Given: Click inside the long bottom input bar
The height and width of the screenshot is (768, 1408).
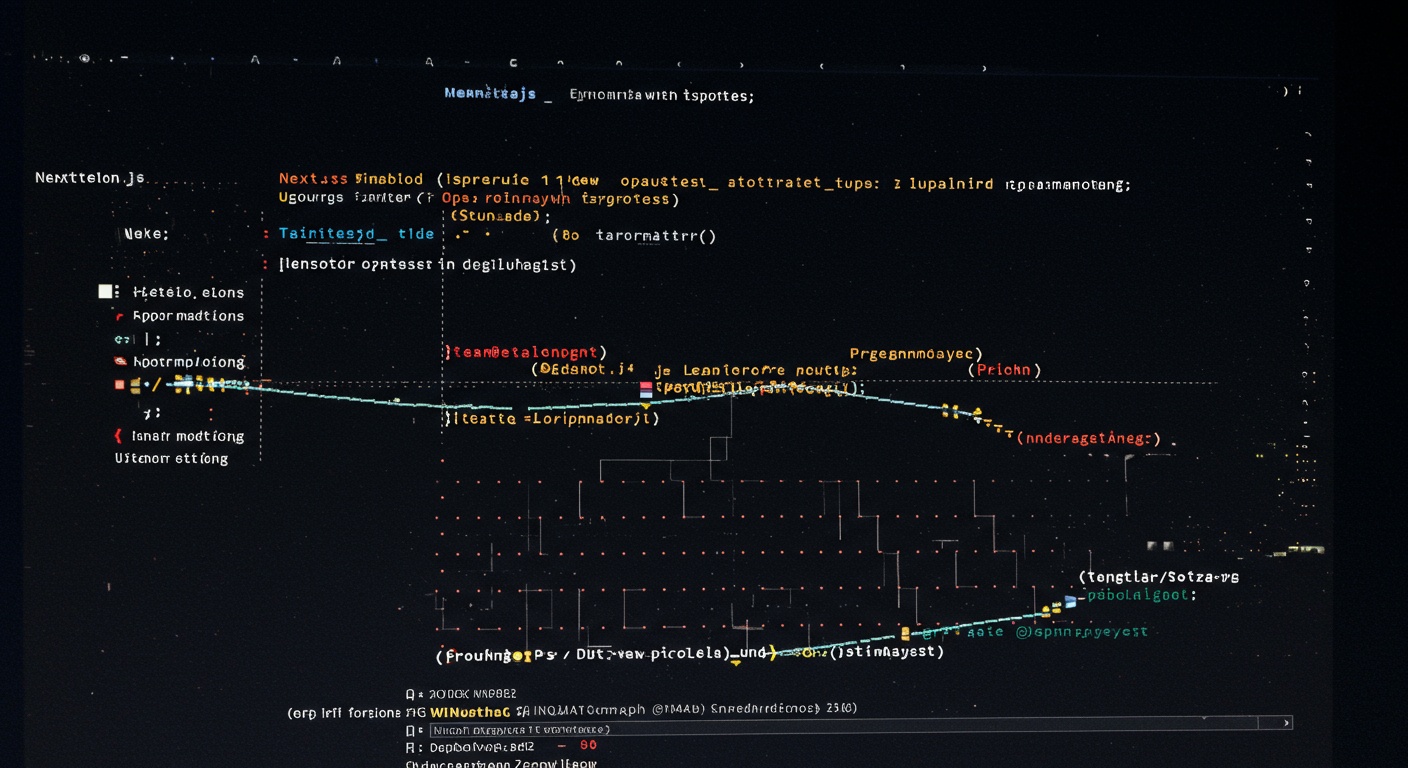Looking at the screenshot, I should (x=860, y=723).
